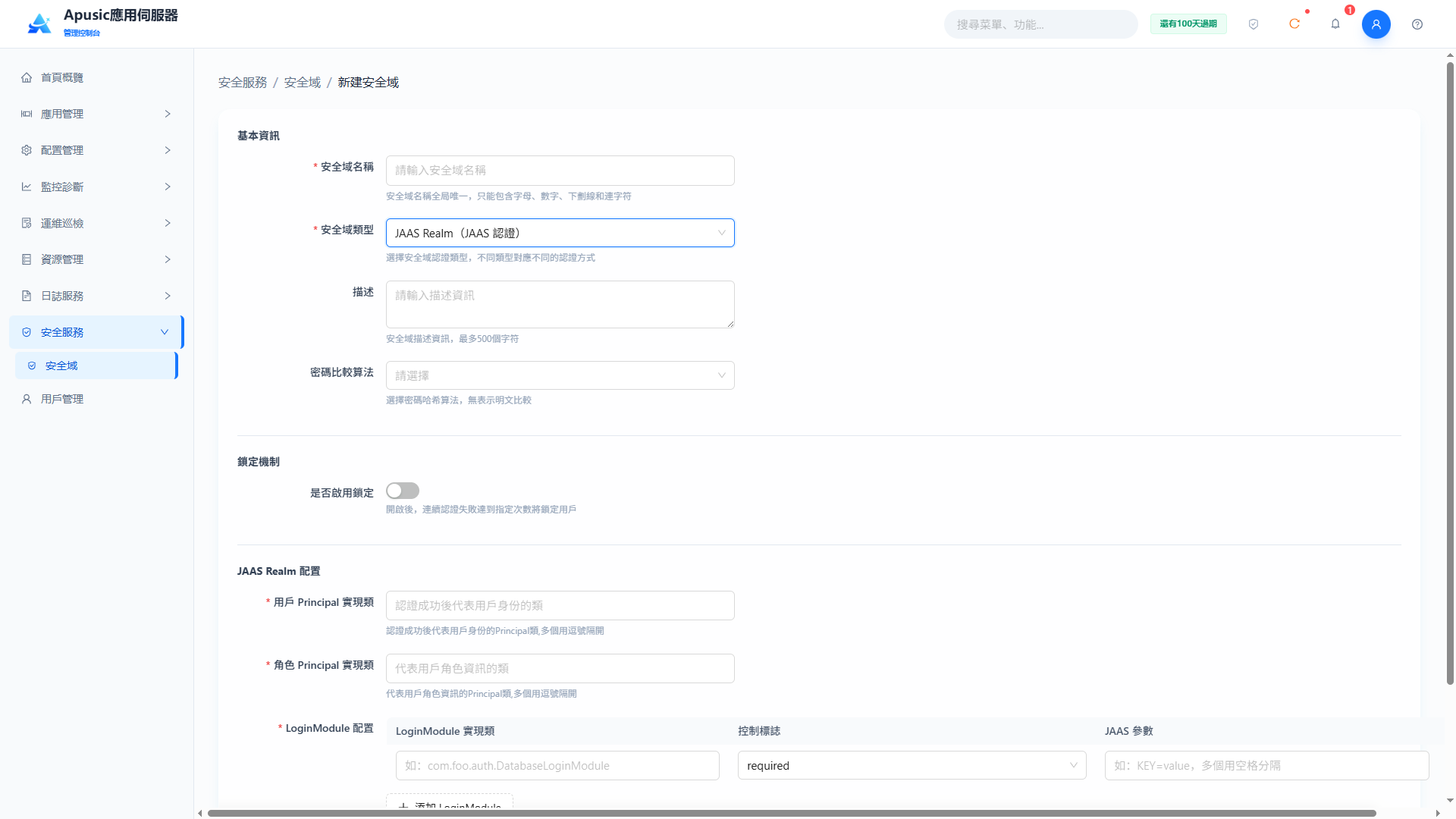Click the document icon beside 日誌服務
Image resolution: width=1456 pixels, height=819 pixels.
pyautogui.click(x=27, y=296)
